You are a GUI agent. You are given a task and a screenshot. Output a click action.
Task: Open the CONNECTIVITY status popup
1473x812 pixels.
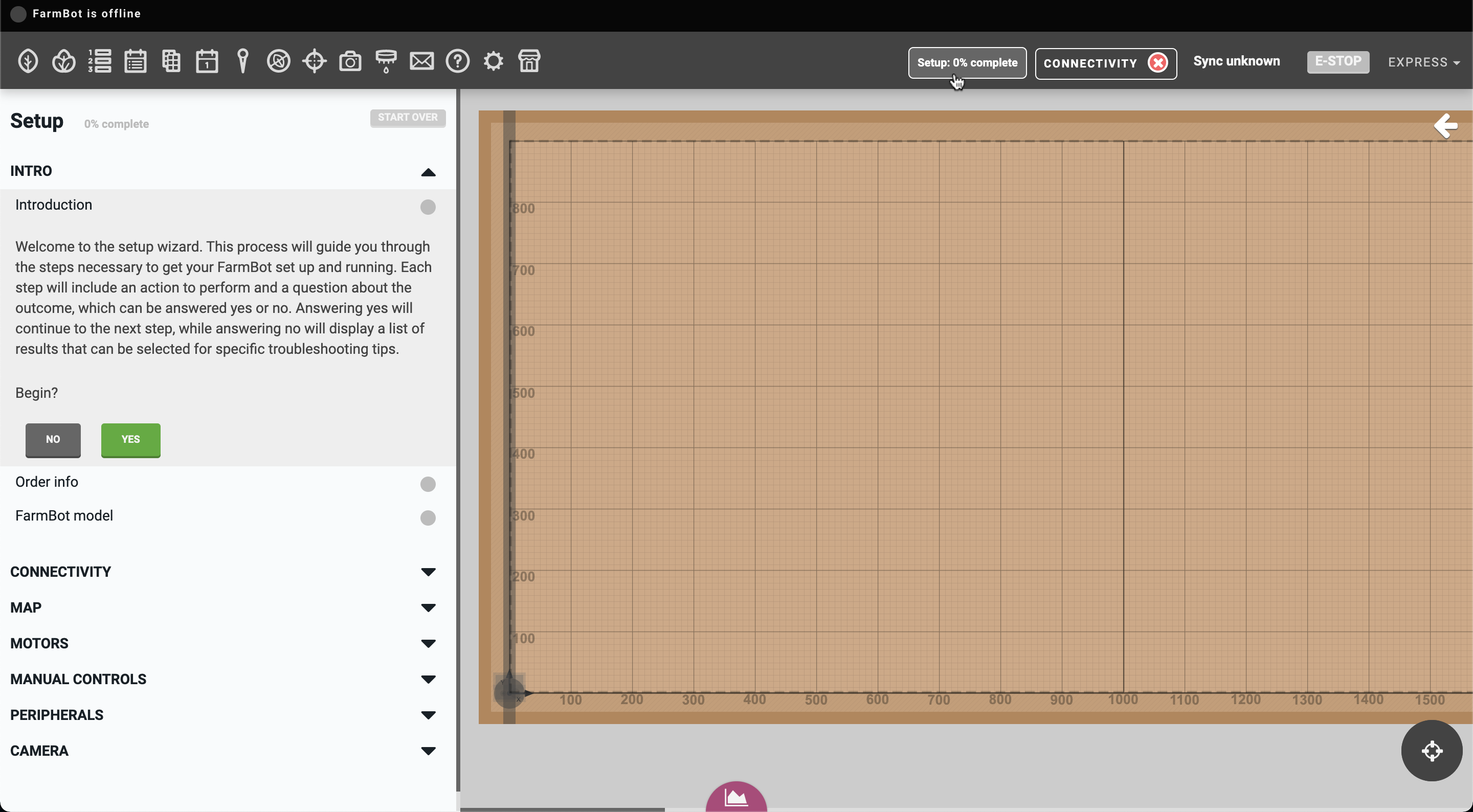1105,63
